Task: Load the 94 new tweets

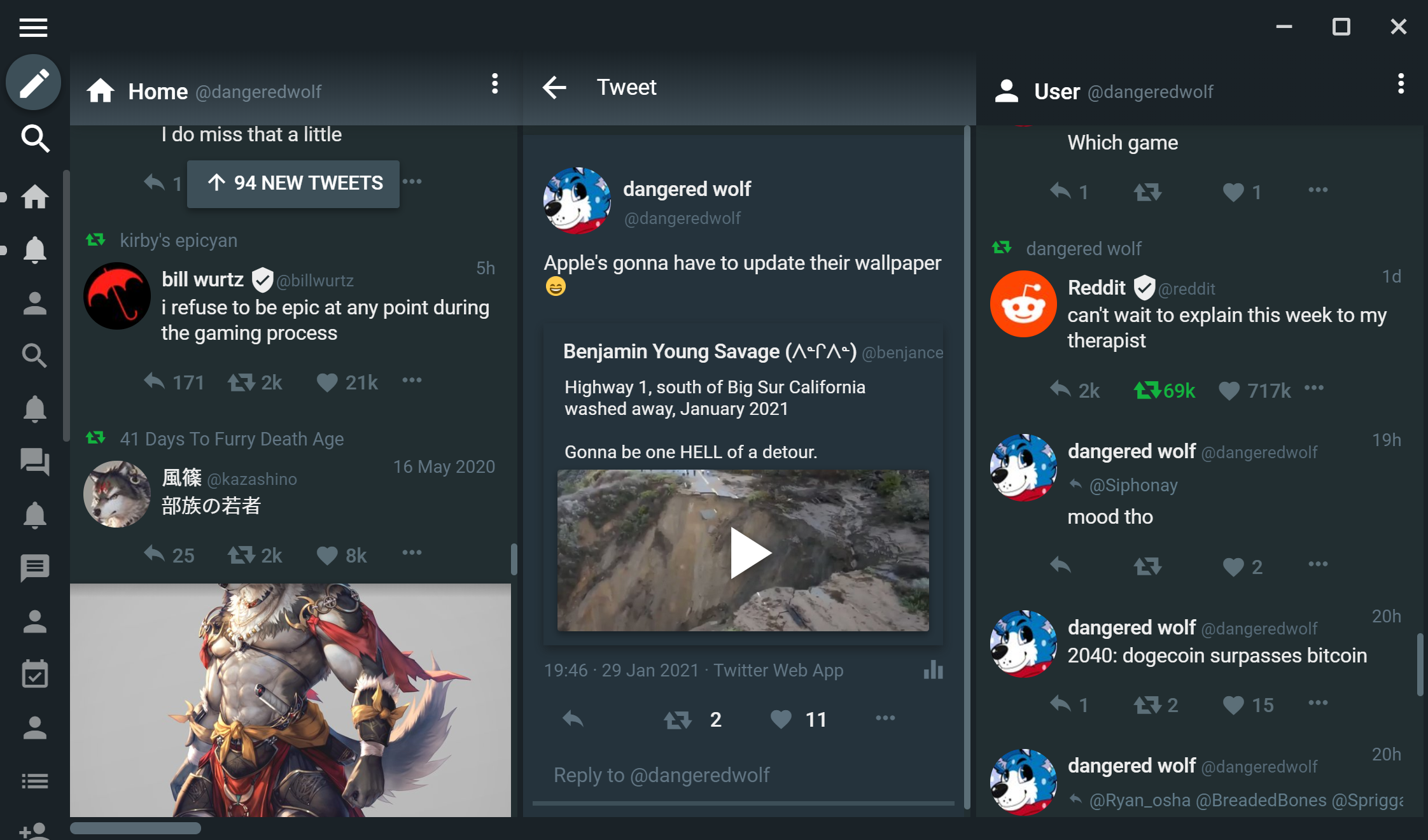Action: (293, 183)
